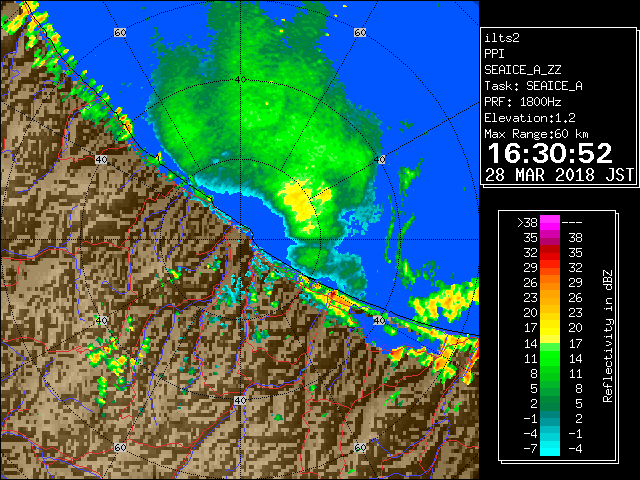
Task: Click the "-7" legend label
Action: point(530,449)
